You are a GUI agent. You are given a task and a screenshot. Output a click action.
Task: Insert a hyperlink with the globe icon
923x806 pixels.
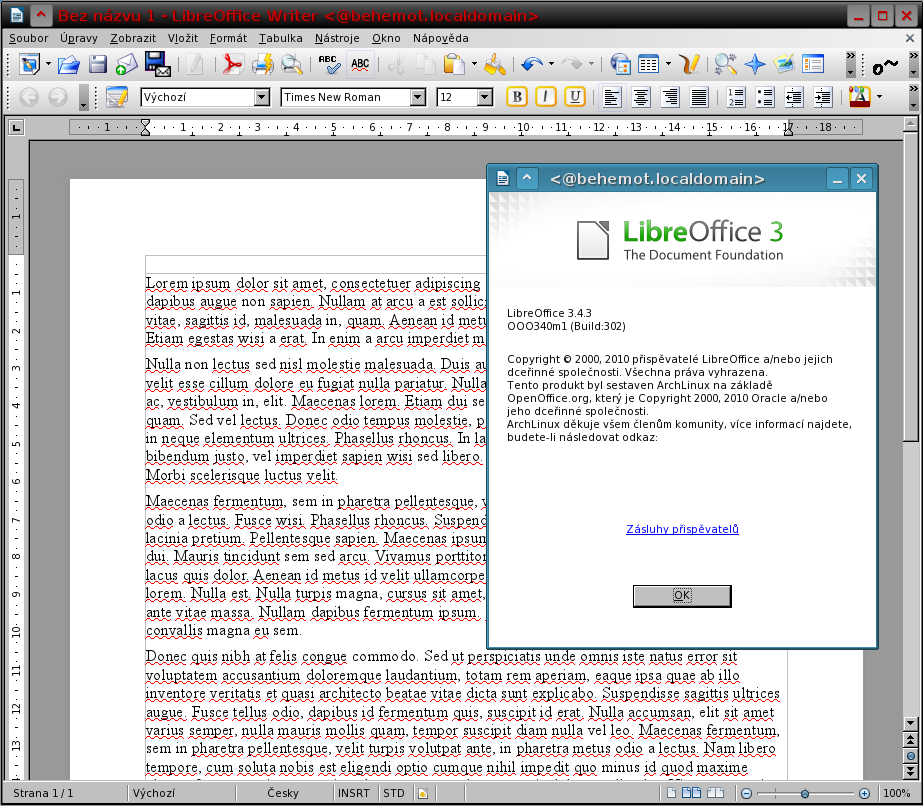click(x=620, y=64)
